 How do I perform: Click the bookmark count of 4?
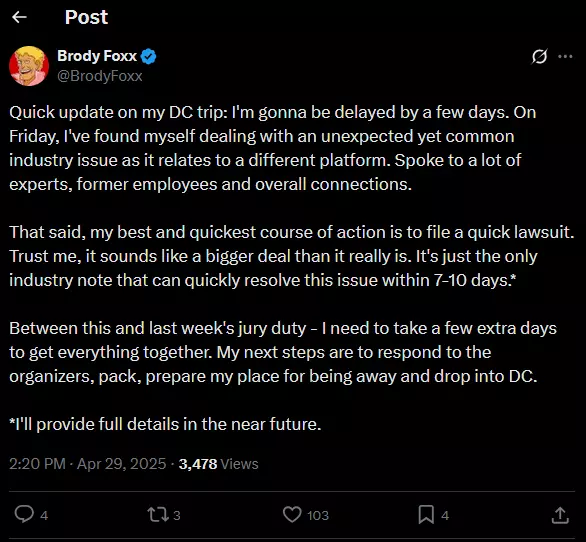tap(445, 516)
